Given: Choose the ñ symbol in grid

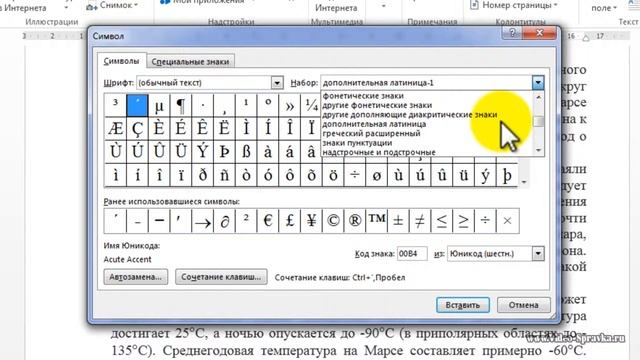Looking at the screenshot, I should [x=224, y=176].
